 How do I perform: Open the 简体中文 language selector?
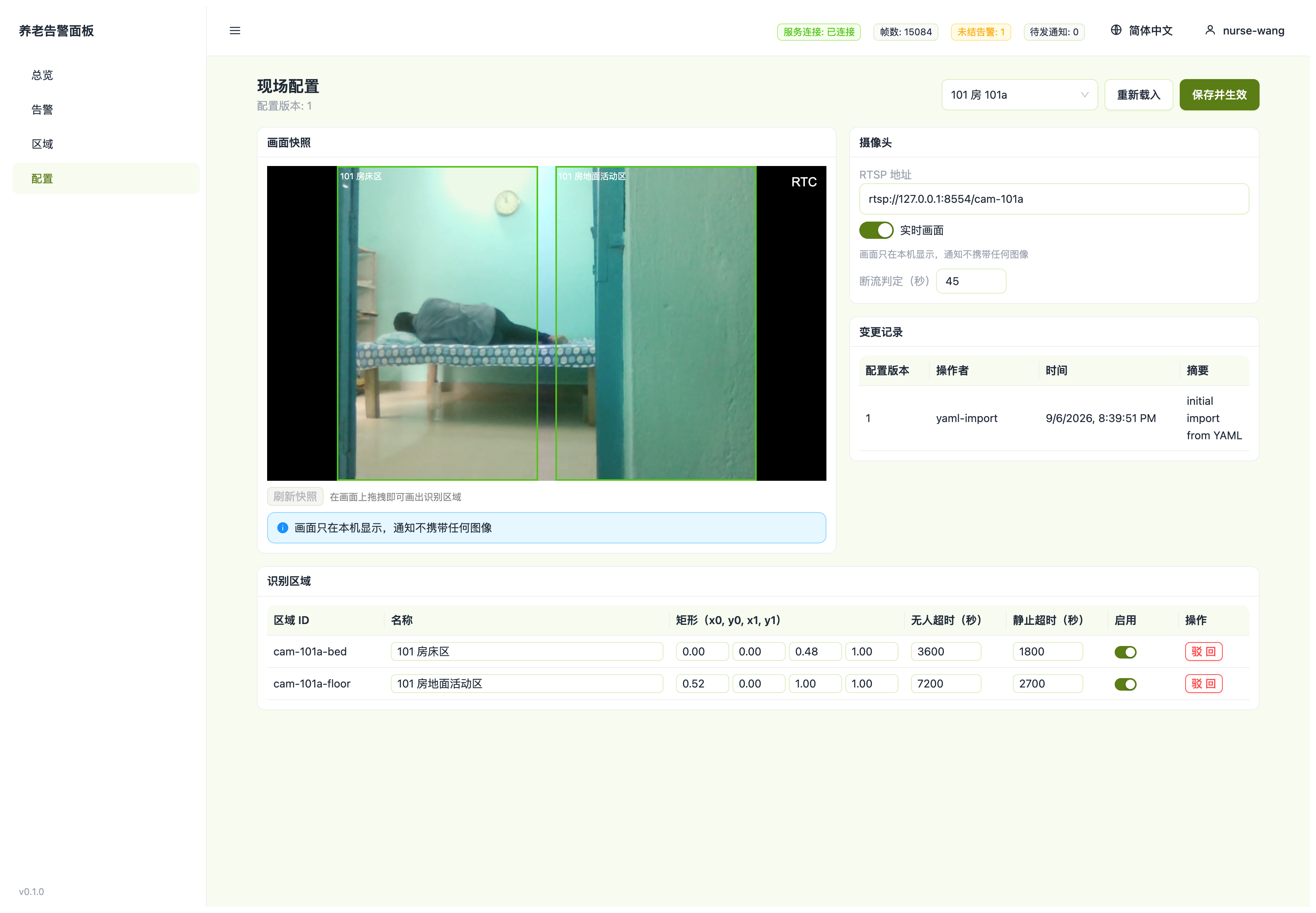(1141, 31)
